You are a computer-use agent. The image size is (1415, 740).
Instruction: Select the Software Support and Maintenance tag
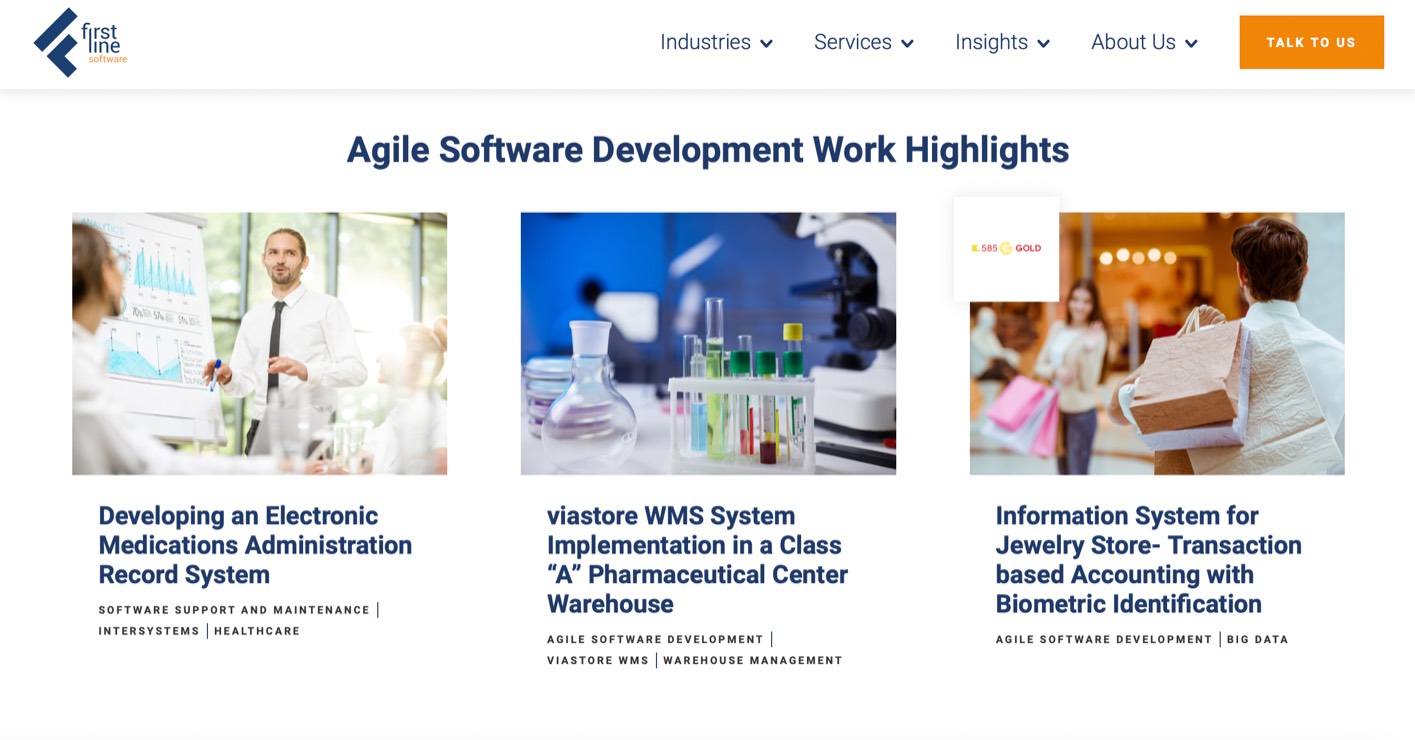[x=234, y=610]
